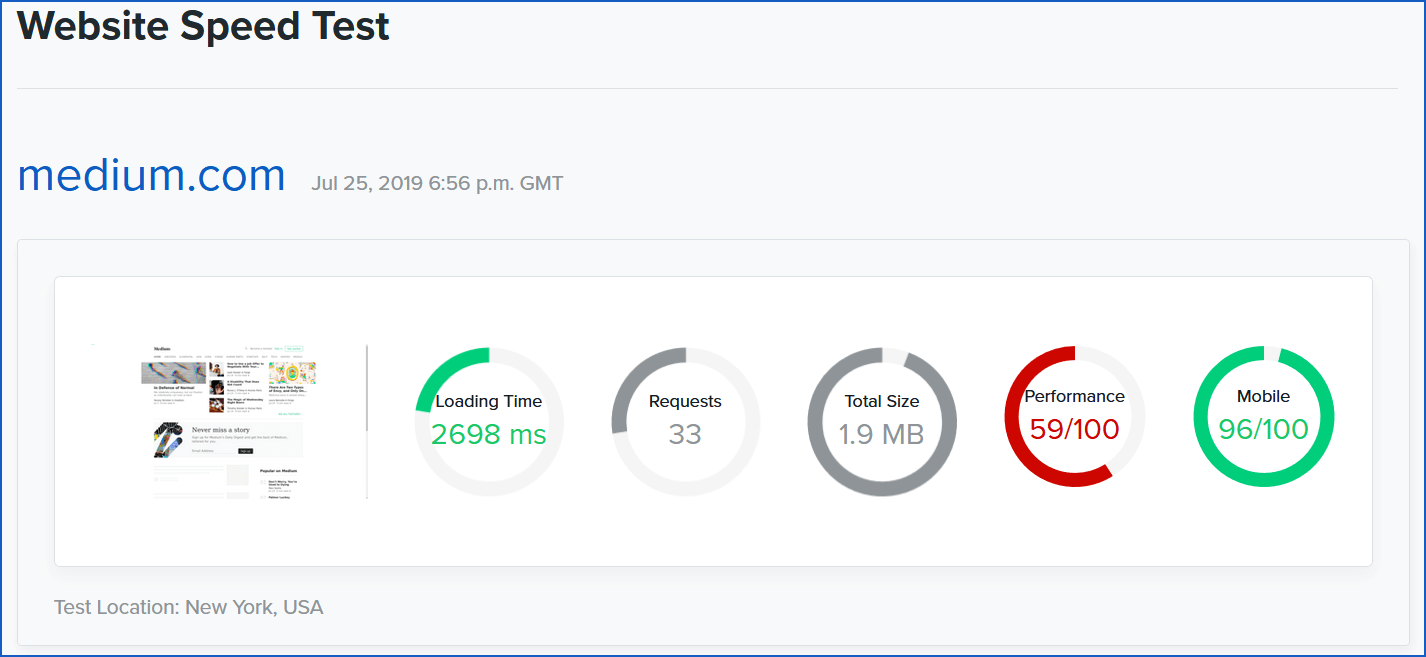Select the 1.9 MB total size value
This screenshot has width=1426, height=657.
pyautogui.click(x=882, y=435)
